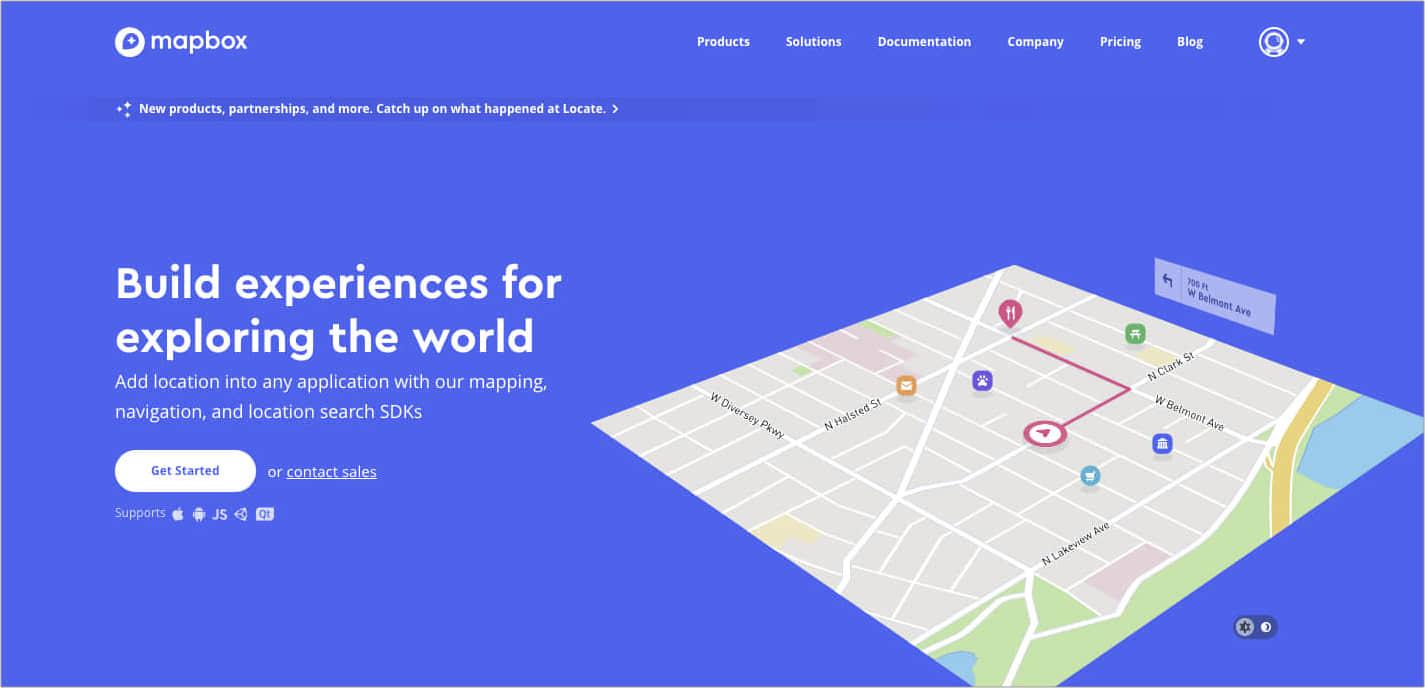Expand the Products menu
Screen dimensions: 1425x688
tap(723, 41)
